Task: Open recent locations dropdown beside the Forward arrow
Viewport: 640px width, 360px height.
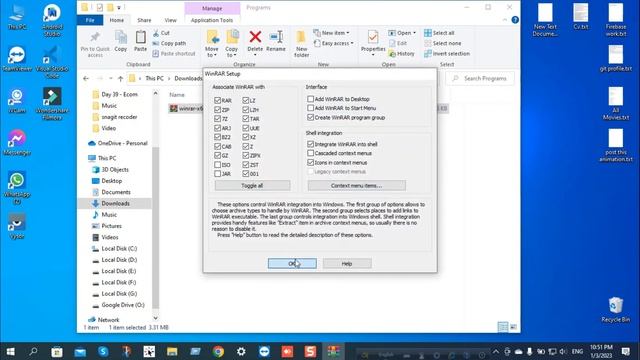Action: (110, 78)
